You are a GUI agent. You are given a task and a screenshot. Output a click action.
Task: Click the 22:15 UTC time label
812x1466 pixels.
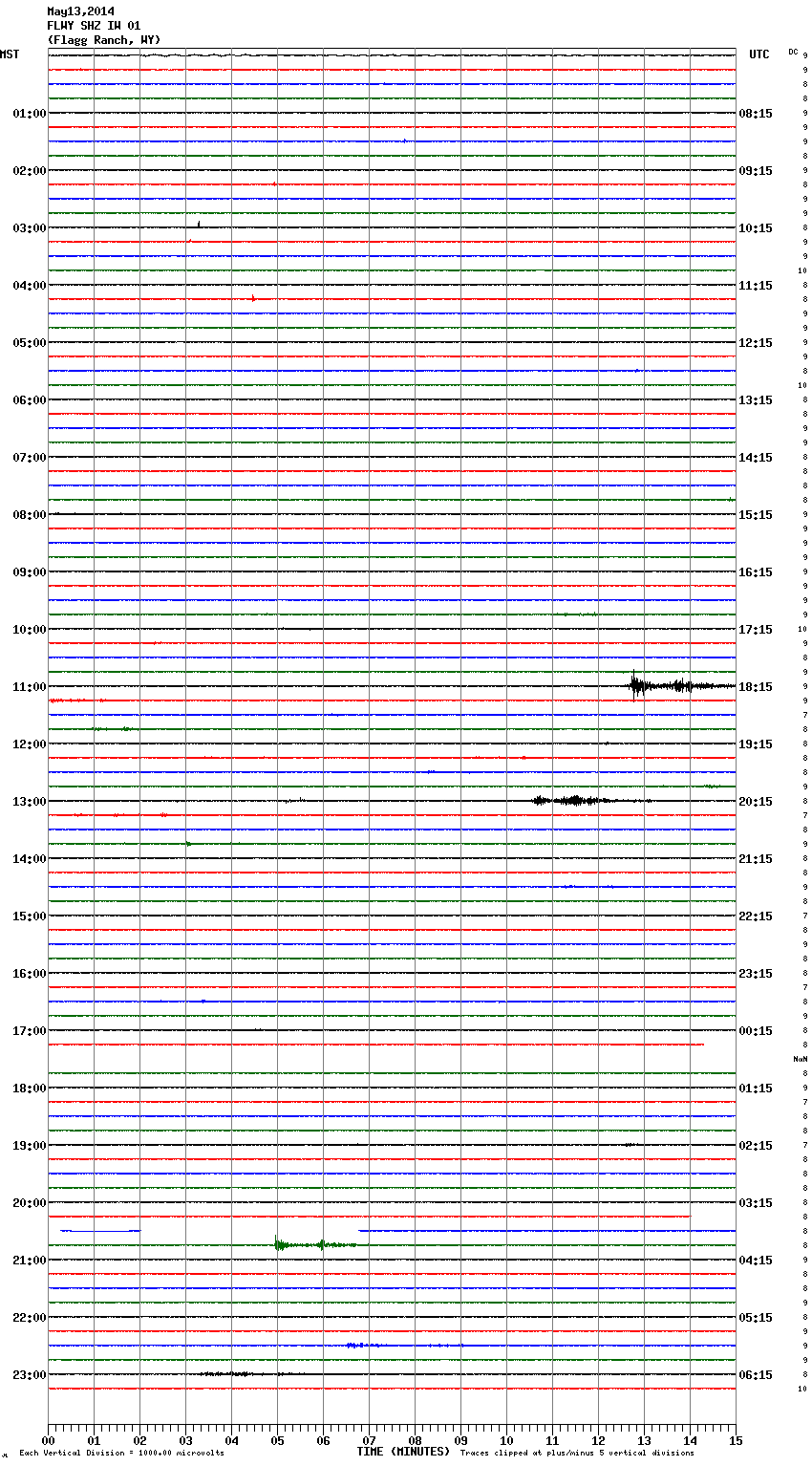click(x=756, y=916)
